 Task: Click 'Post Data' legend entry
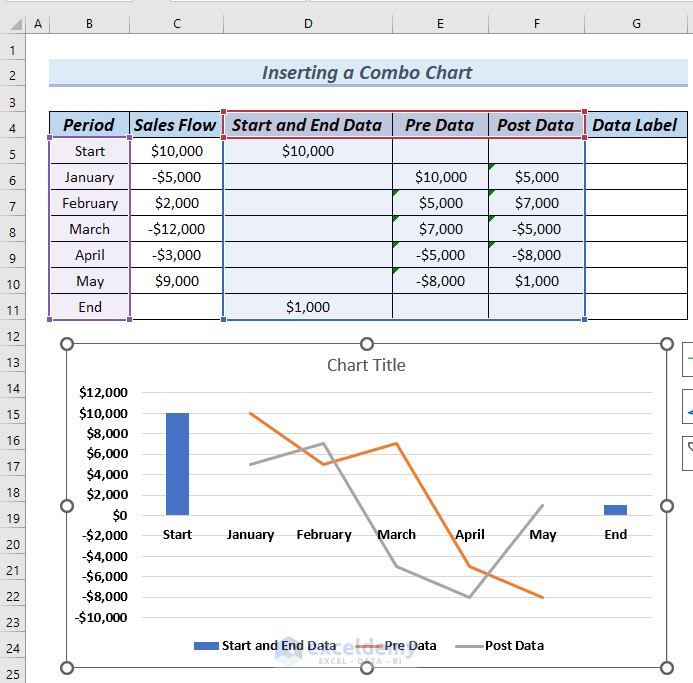[499, 645]
